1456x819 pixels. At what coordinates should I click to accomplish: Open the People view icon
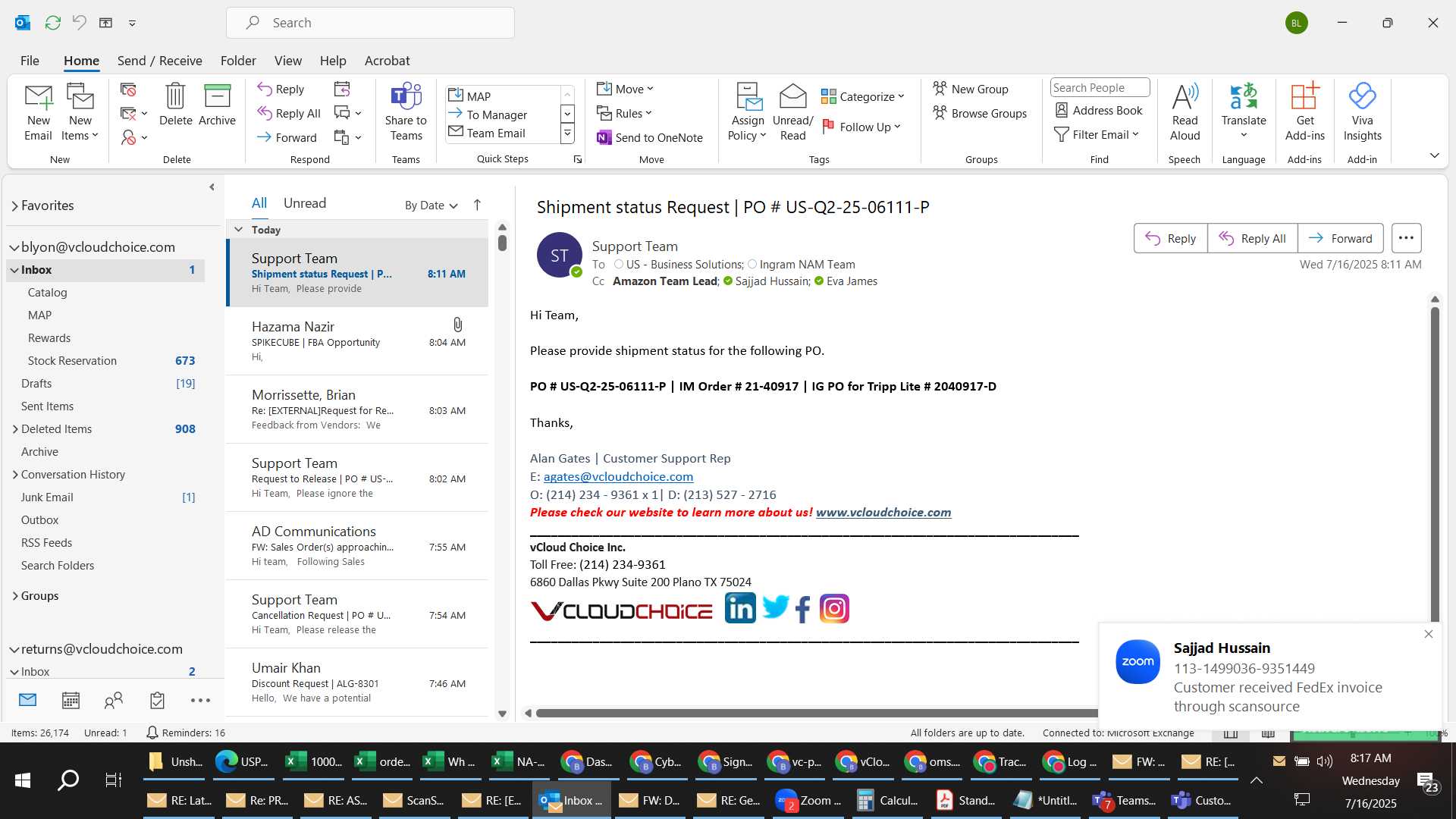[x=114, y=701]
